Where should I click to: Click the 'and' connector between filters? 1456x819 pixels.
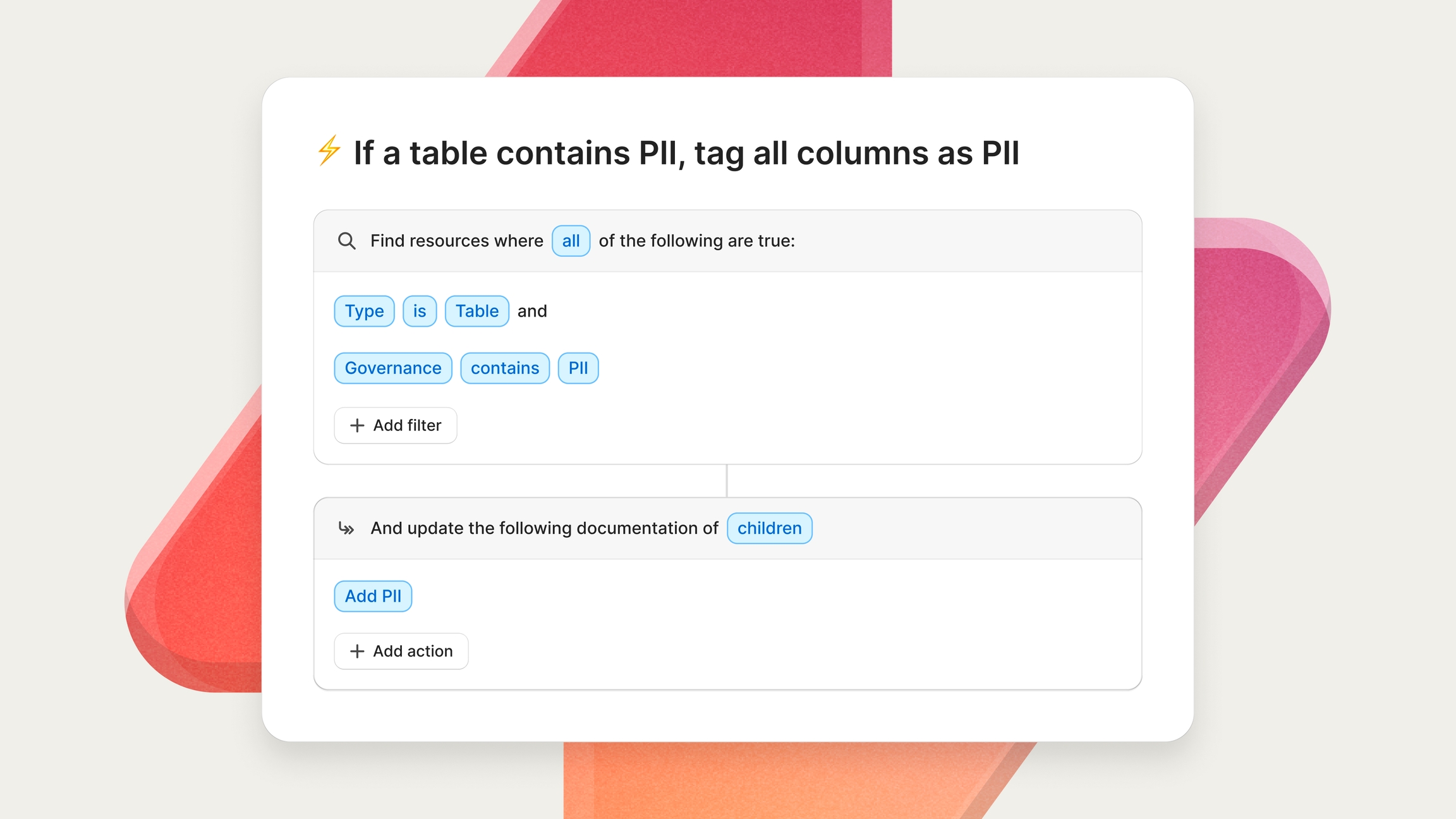coord(532,311)
